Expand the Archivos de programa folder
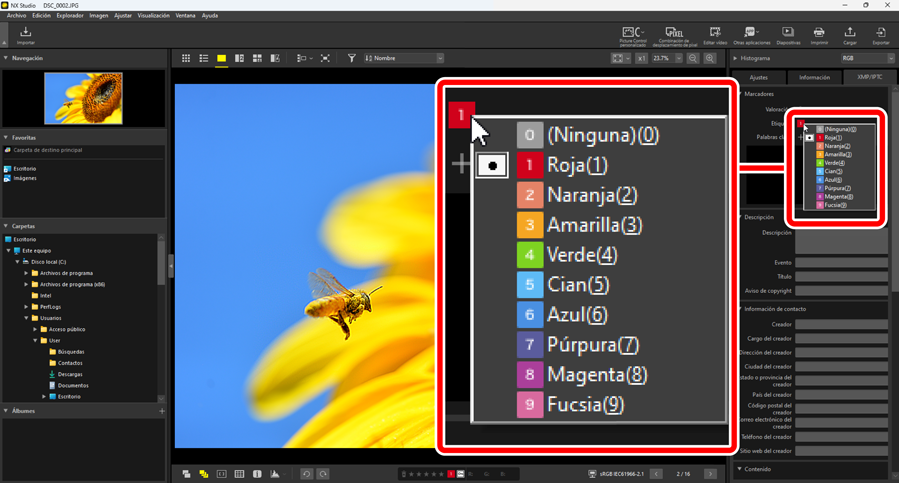899x483 pixels. [27, 273]
